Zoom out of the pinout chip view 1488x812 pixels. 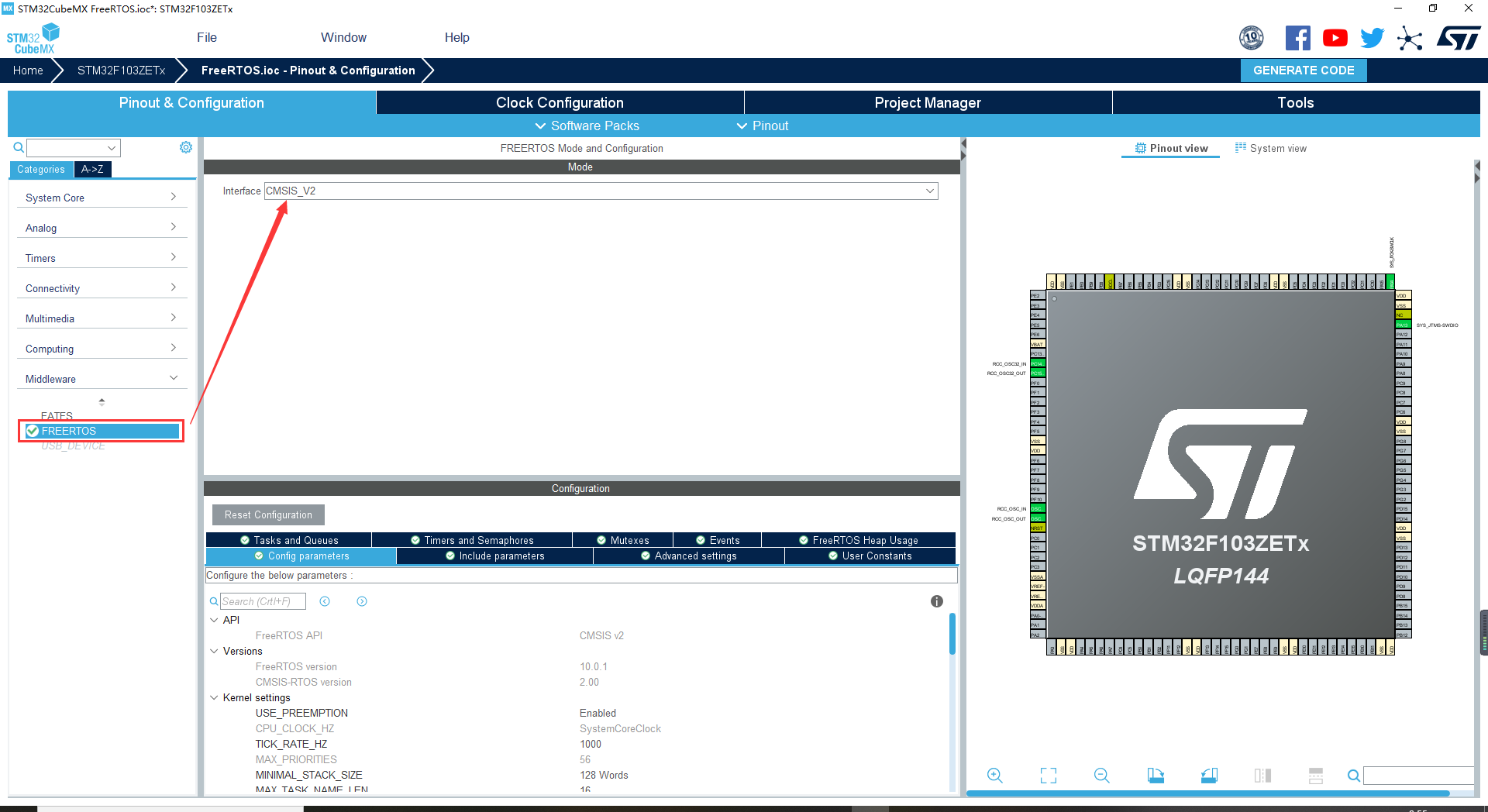(1102, 775)
